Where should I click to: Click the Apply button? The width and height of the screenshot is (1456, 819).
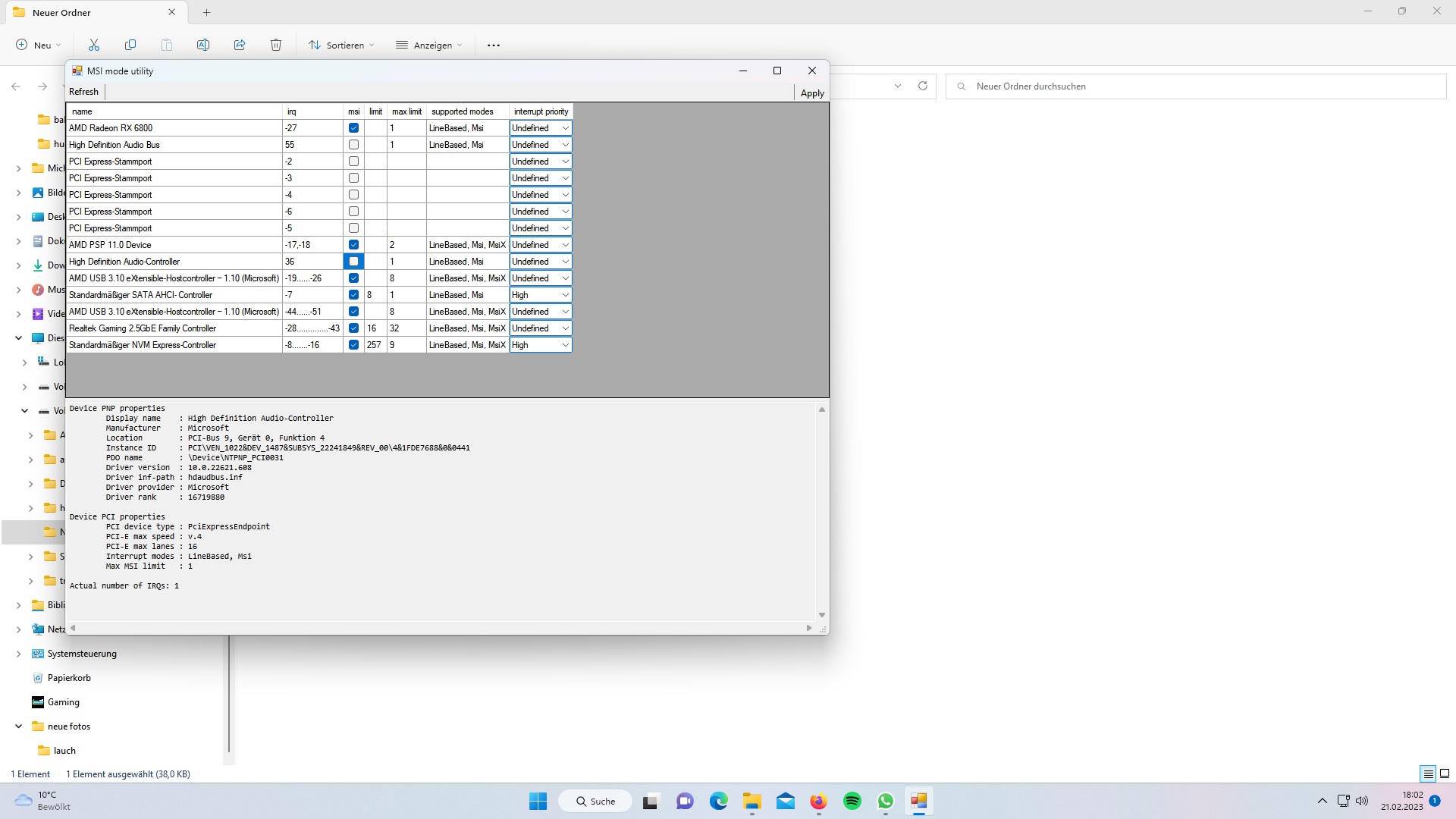coord(812,93)
